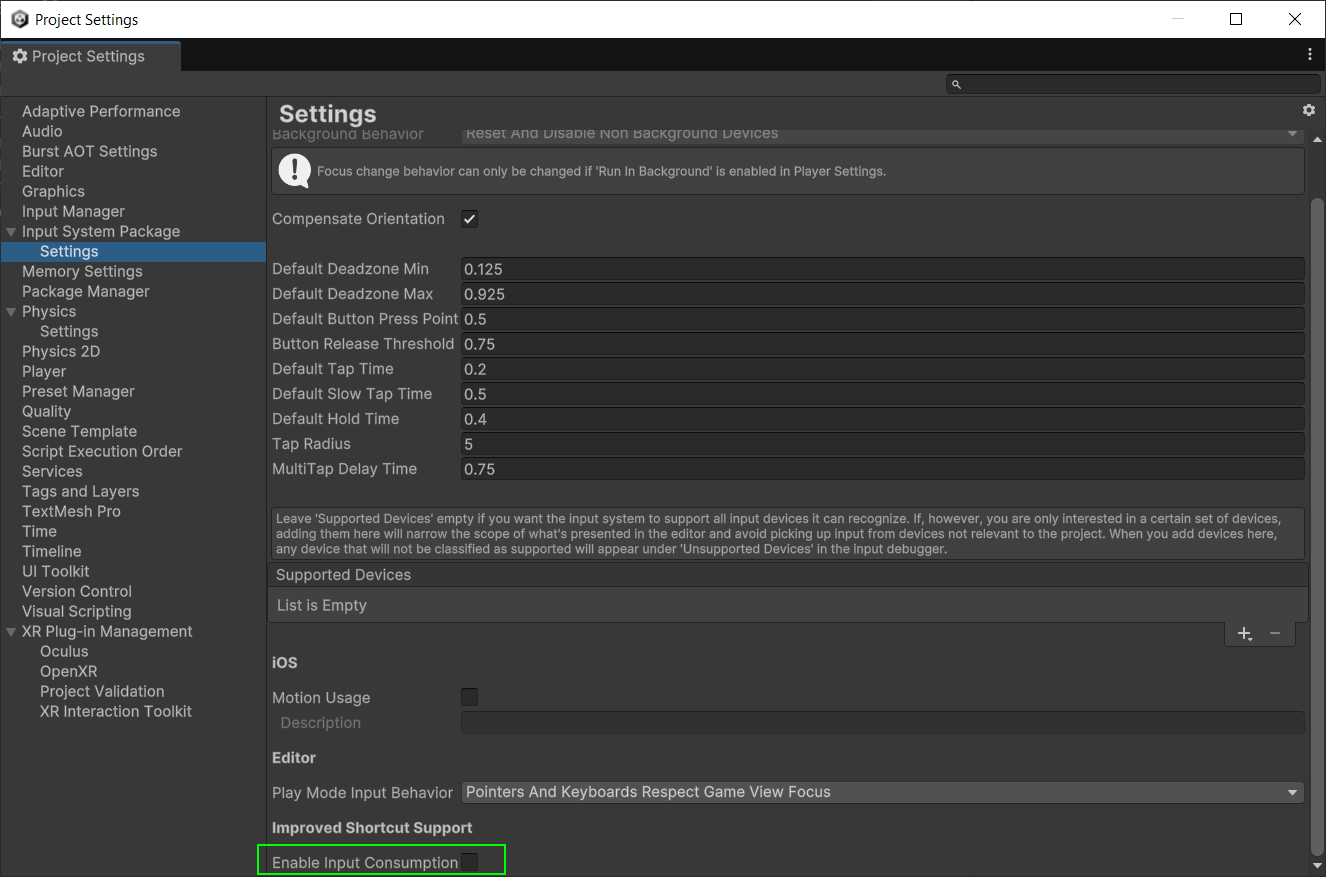Click the warning icon in the focus change notice
This screenshot has width=1326, height=877.
tap(294, 170)
